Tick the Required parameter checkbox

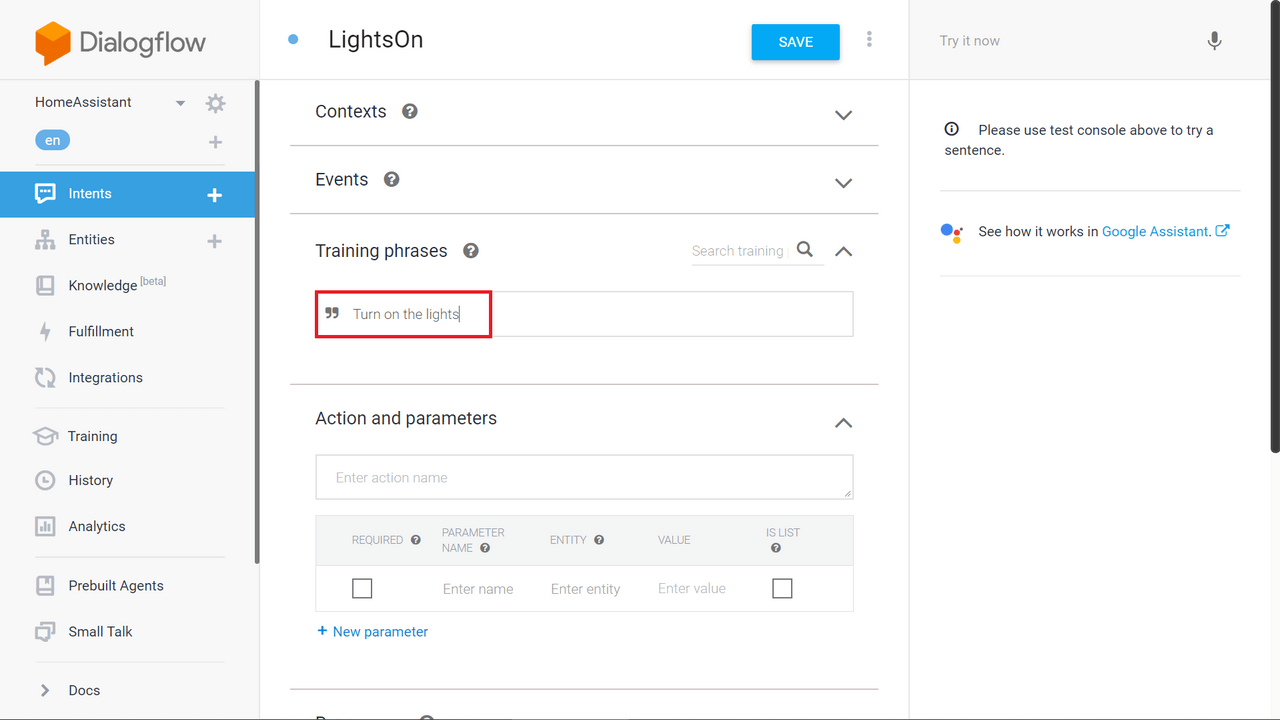point(362,588)
